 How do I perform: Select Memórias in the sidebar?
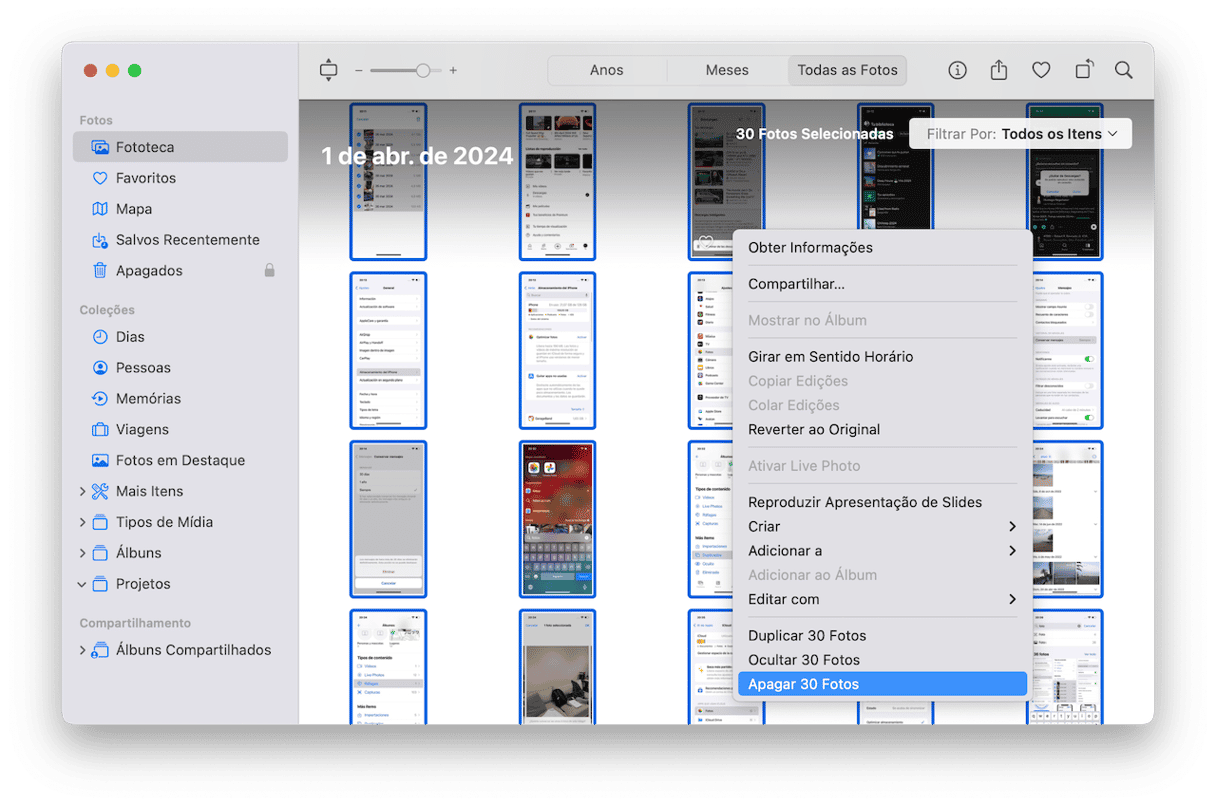tap(148, 399)
